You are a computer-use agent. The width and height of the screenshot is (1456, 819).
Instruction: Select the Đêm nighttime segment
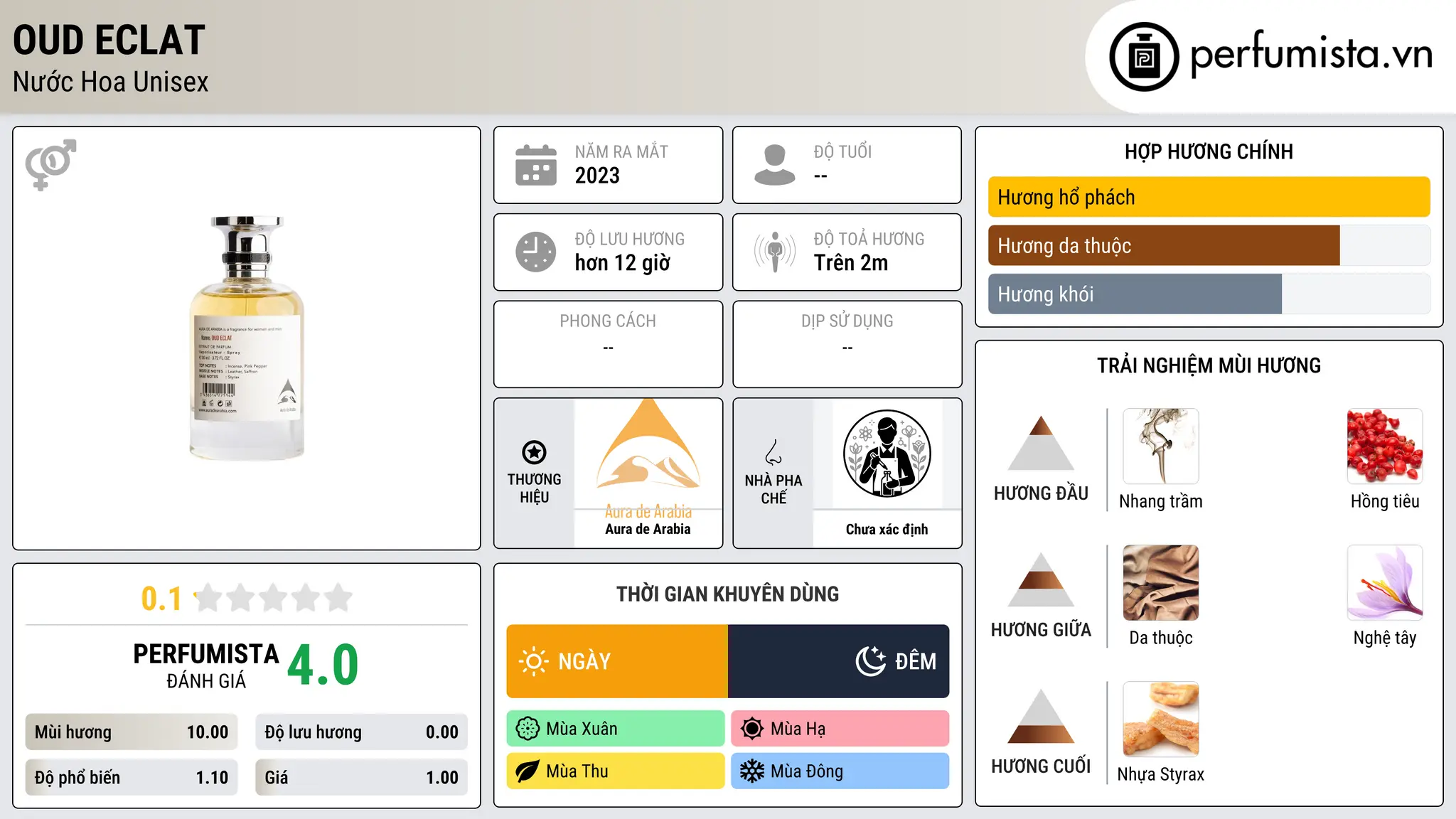click(839, 661)
